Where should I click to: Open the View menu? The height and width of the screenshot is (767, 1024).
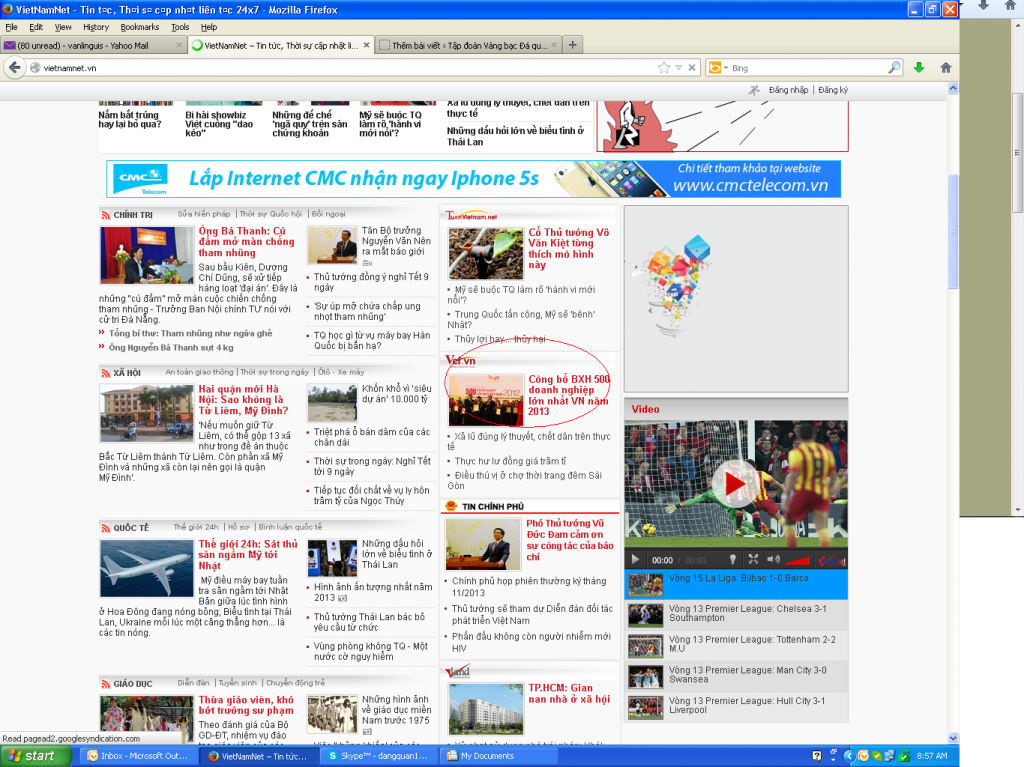(x=63, y=27)
